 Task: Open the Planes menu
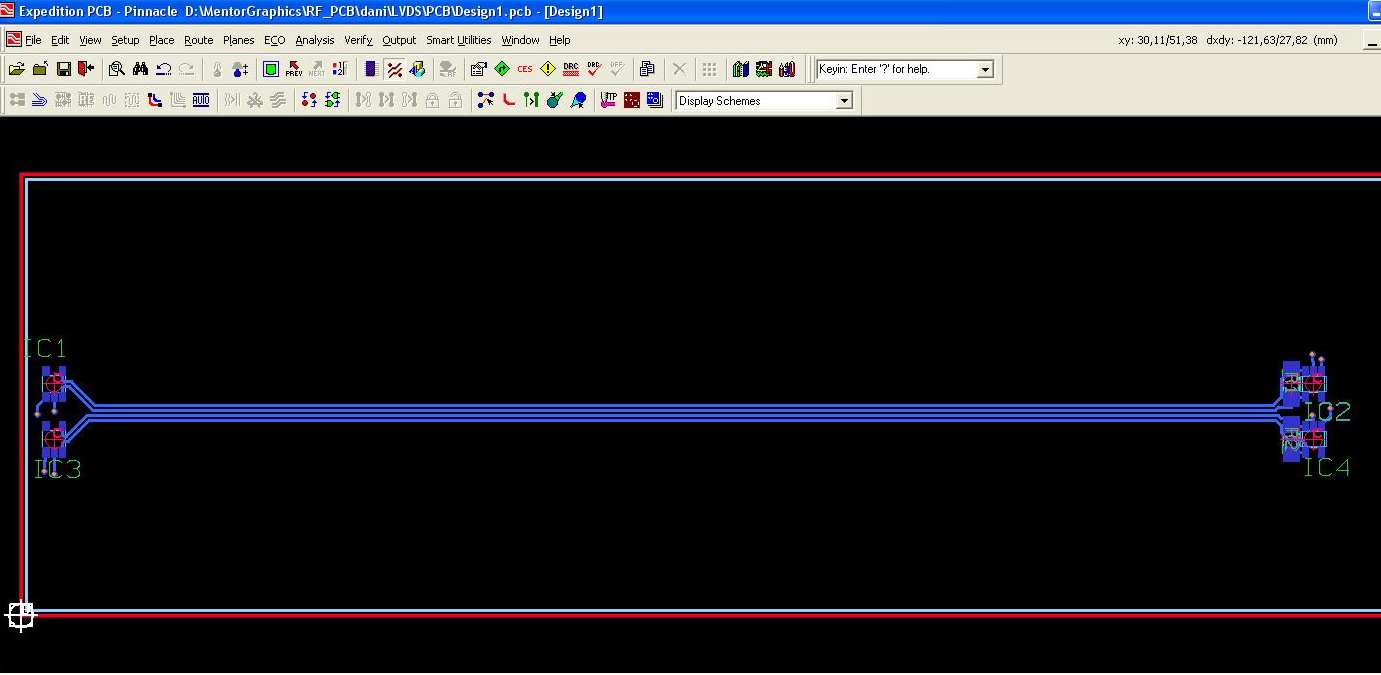[238, 40]
